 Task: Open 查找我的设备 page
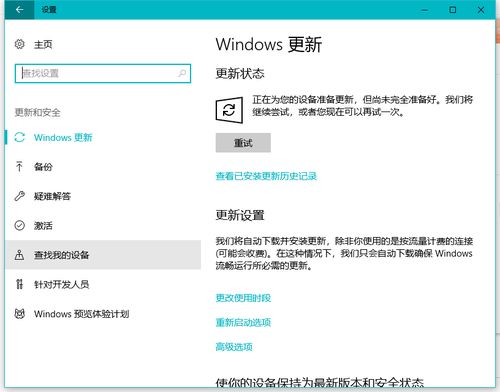tap(103, 255)
